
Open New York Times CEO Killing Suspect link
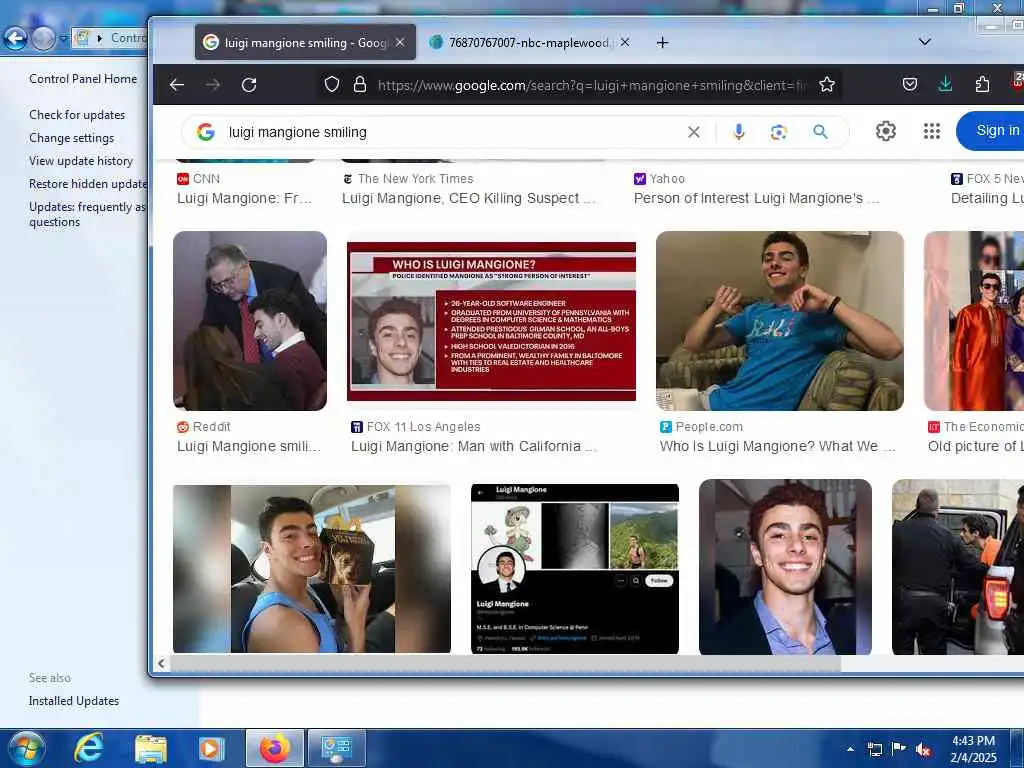tap(469, 199)
